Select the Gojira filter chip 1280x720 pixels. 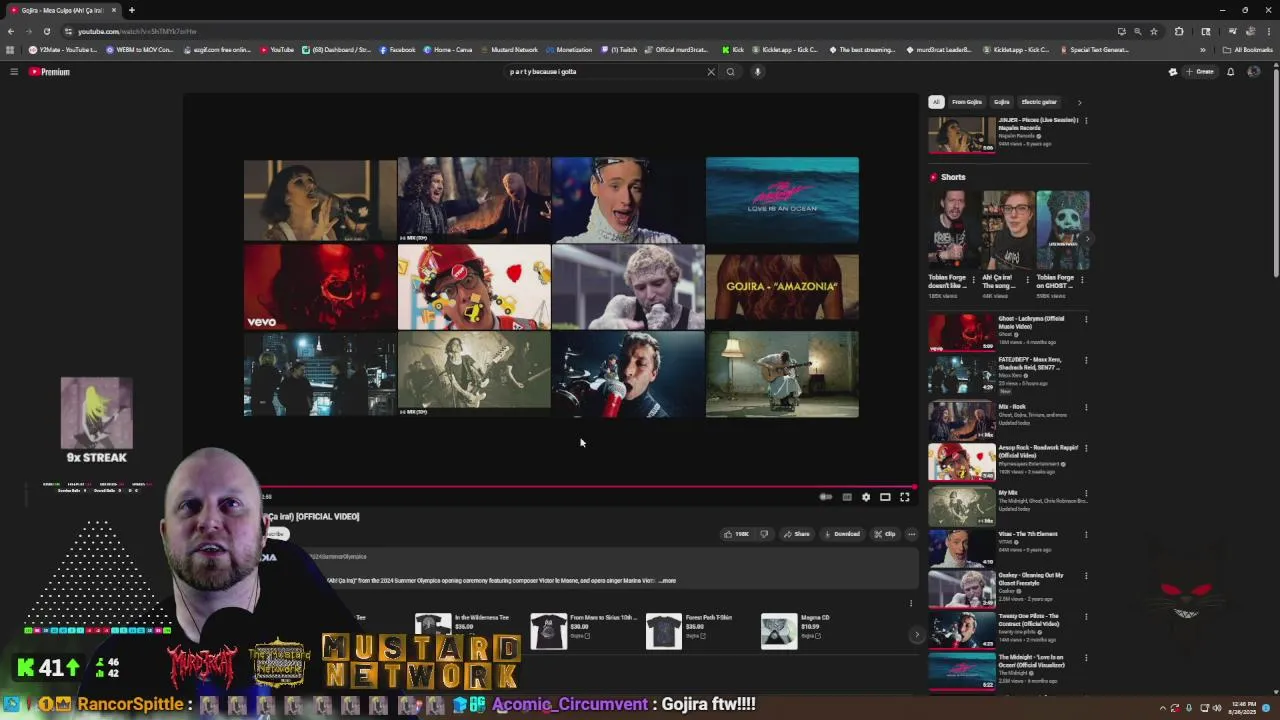tap(1001, 102)
